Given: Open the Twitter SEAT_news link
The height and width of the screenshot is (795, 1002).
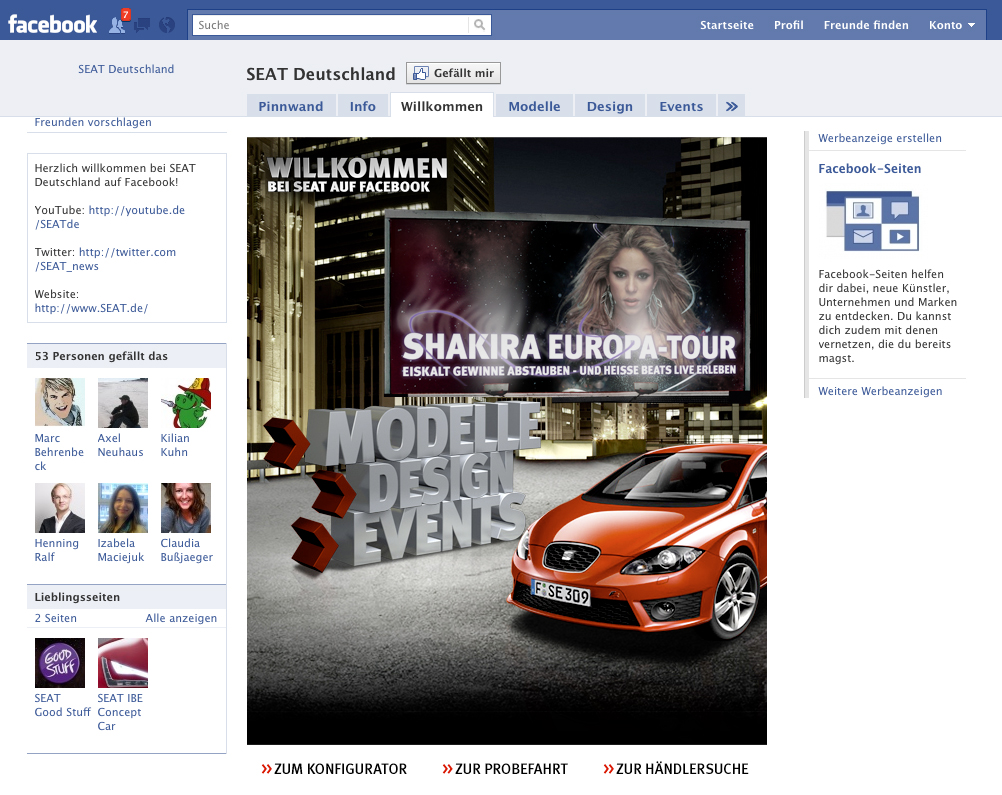Looking at the screenshot, I should coord(105,259).
